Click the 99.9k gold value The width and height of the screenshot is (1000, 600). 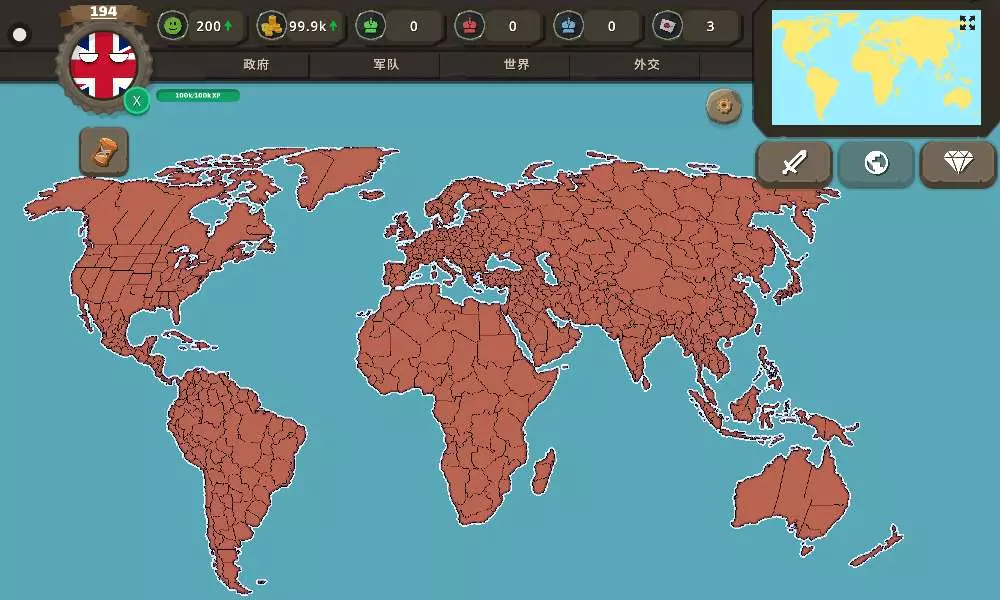(x=307, y=26)
